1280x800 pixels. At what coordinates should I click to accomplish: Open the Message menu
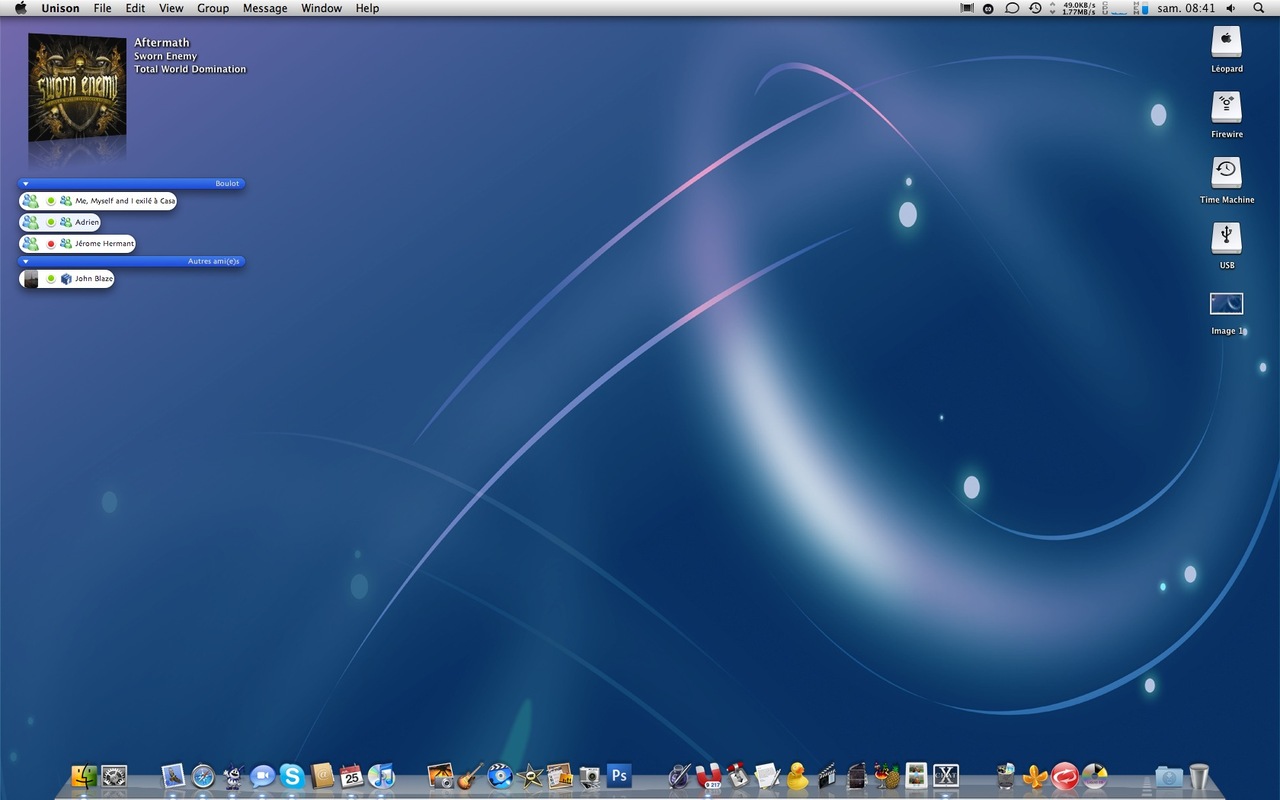click(265, 8)
